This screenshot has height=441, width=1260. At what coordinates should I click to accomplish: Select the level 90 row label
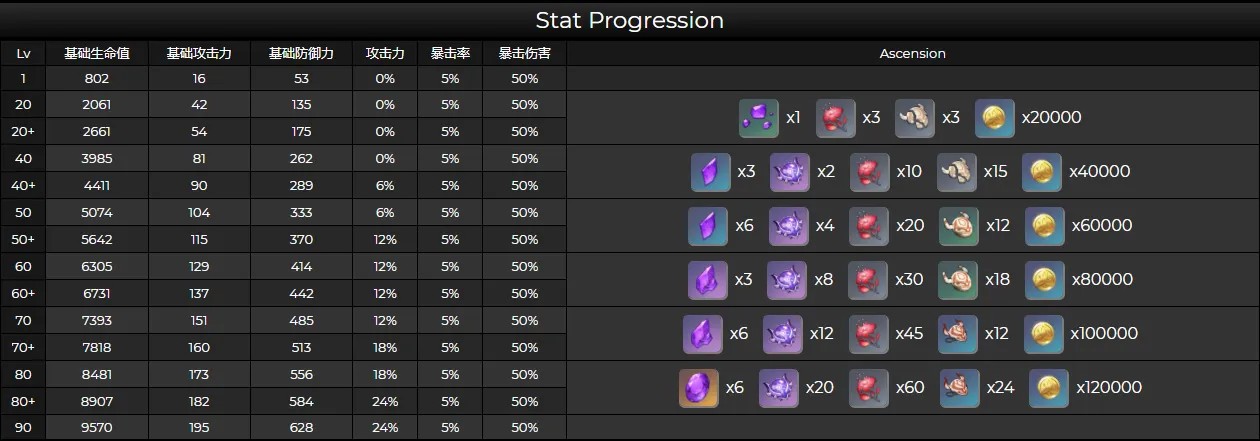tap(23, 428)
